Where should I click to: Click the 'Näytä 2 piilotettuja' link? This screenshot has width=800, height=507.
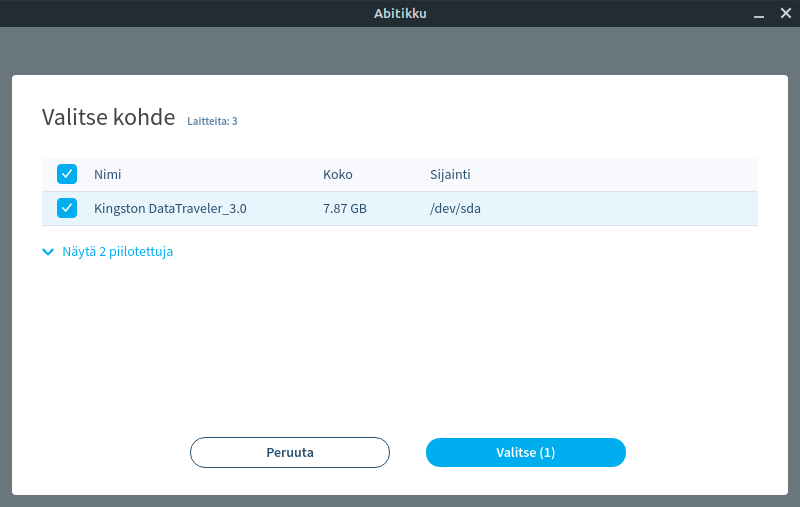click(117, 252)
